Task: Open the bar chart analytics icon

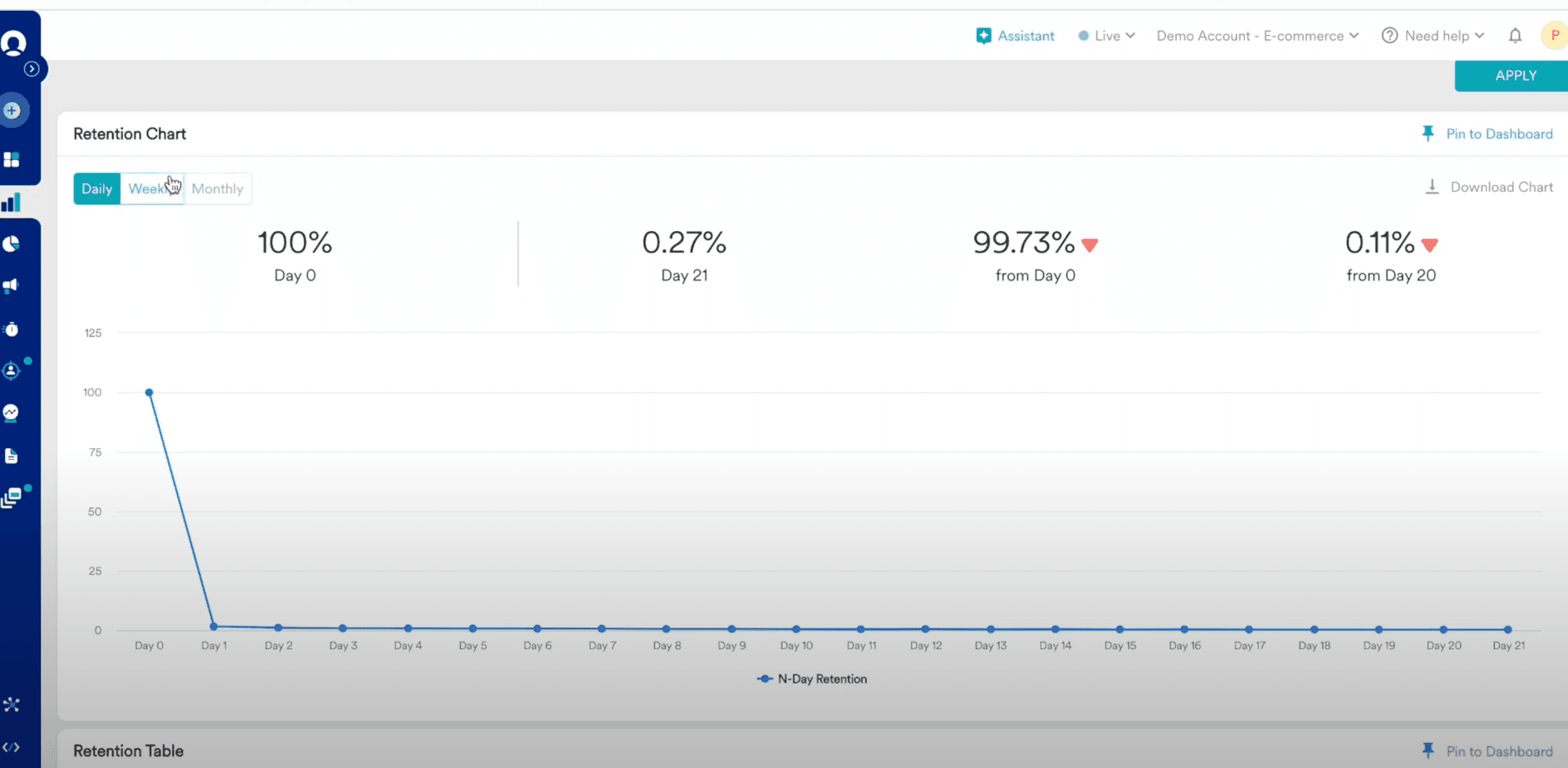Action: [11, 203]
